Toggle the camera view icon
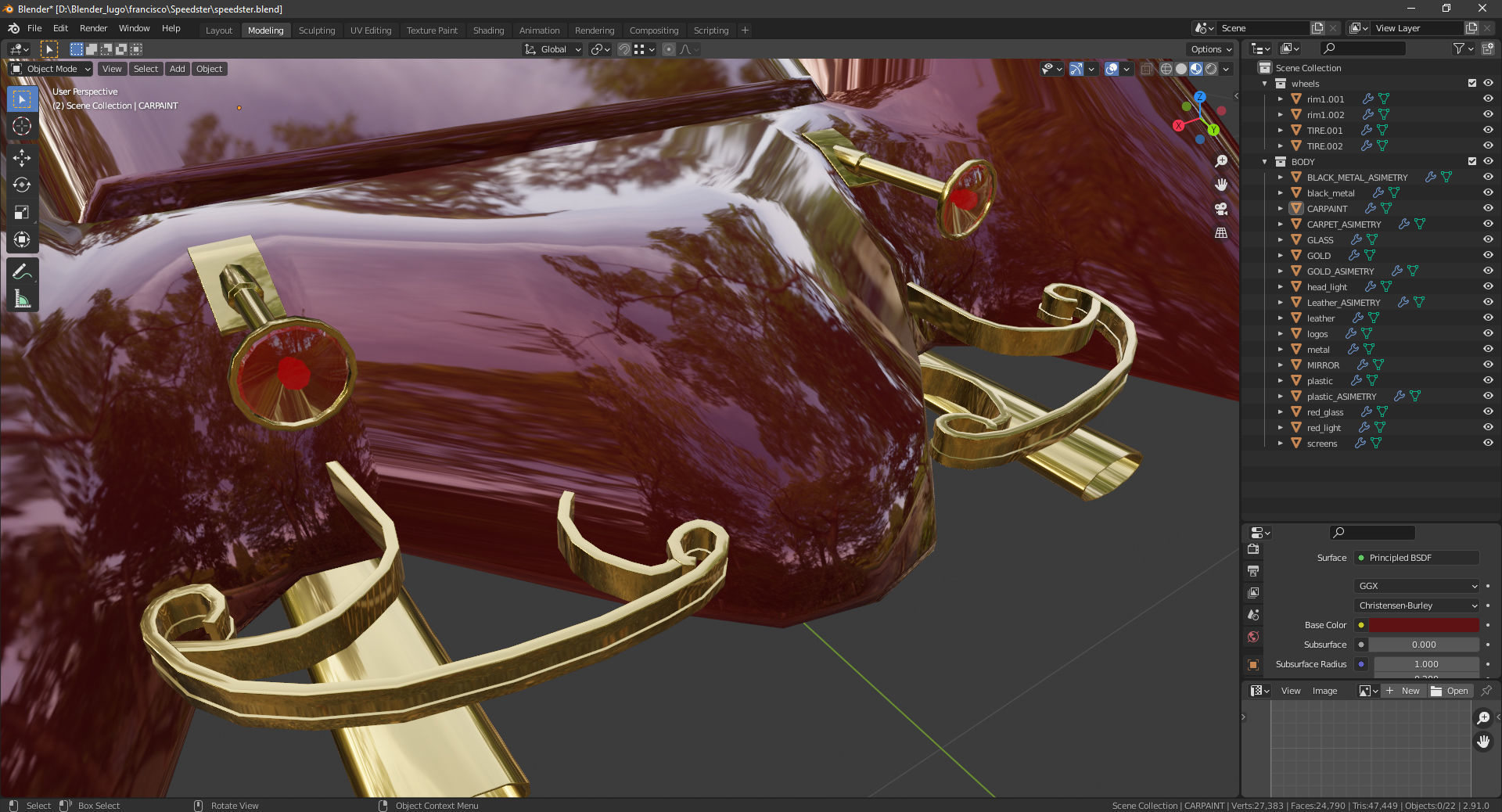 coord(1221,209)
